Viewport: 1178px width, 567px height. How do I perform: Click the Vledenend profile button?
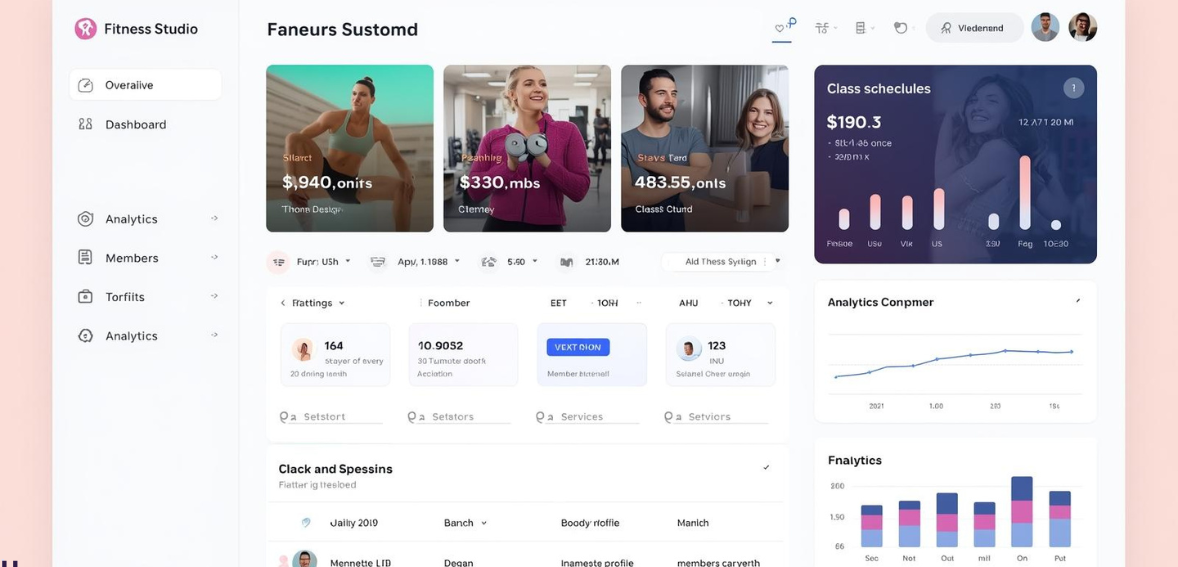pos(974,28)
